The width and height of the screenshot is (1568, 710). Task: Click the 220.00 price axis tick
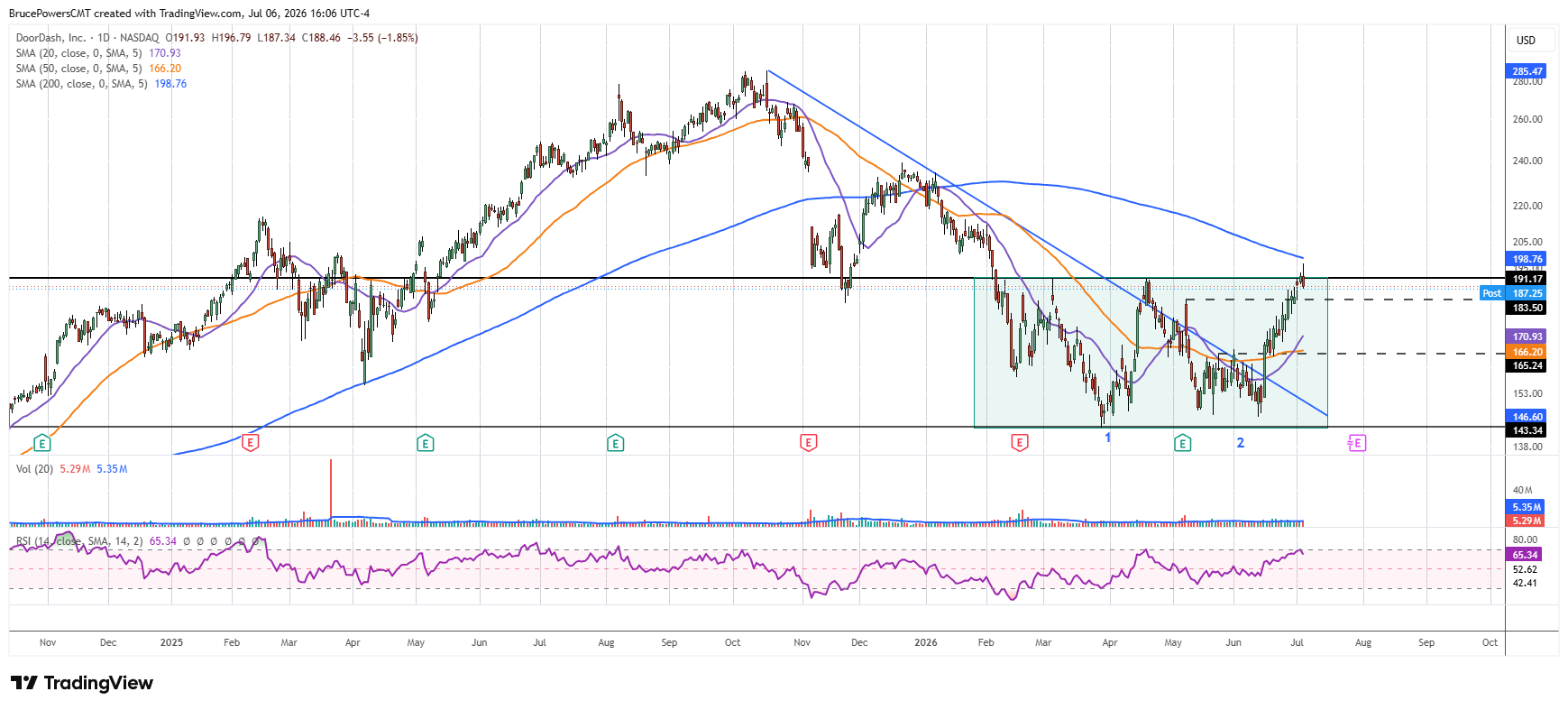tap(1527, 206)
